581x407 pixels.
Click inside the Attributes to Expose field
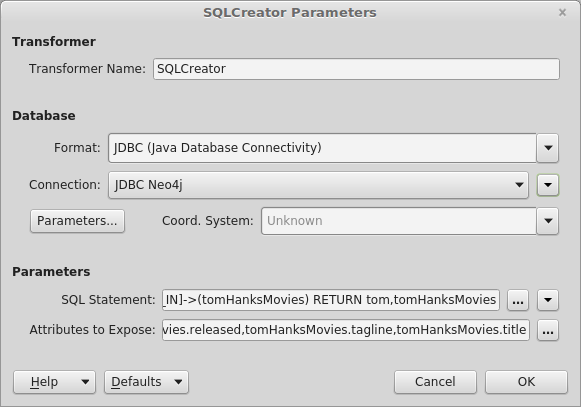point(346,330)
